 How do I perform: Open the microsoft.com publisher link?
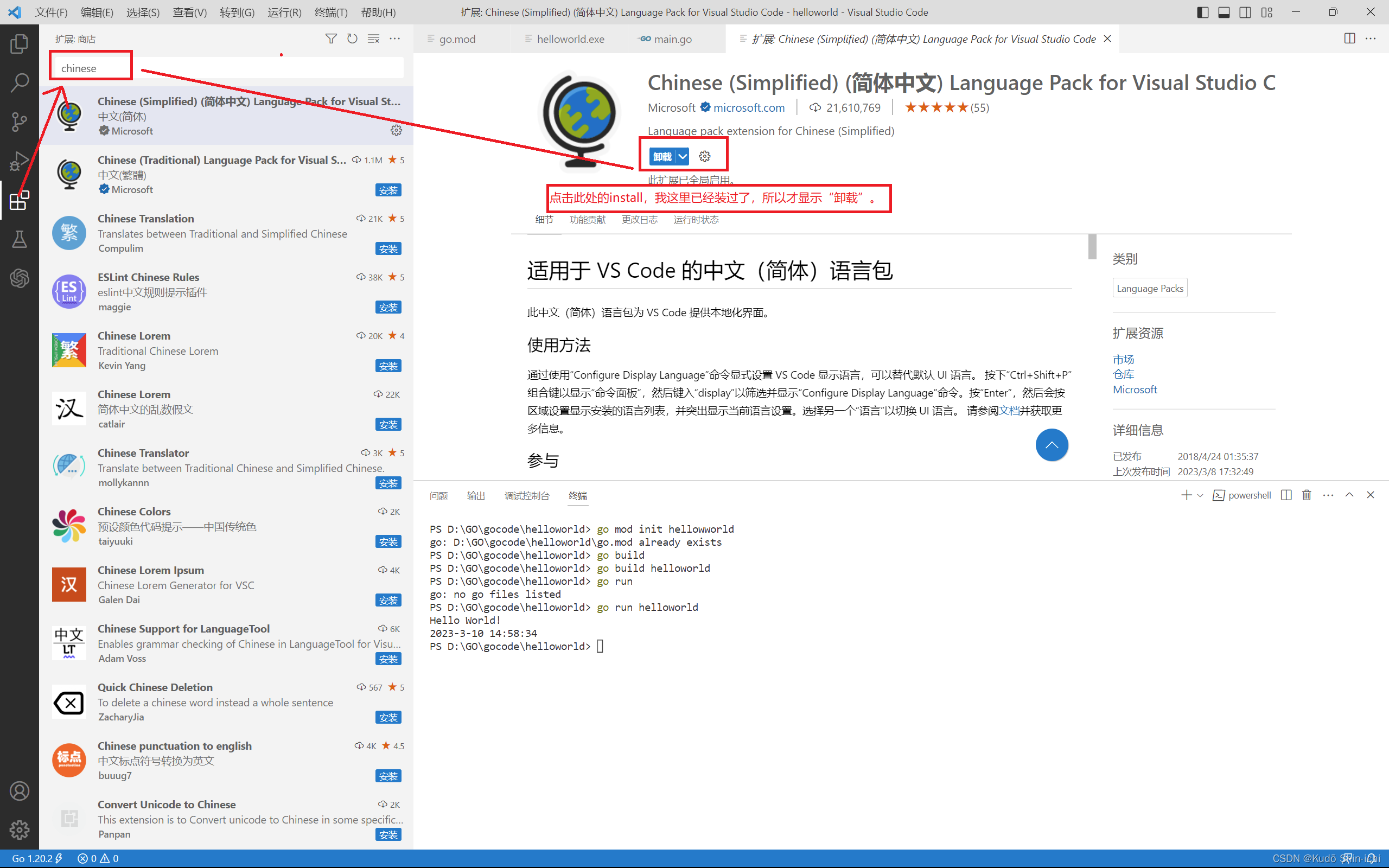(748, 107)
